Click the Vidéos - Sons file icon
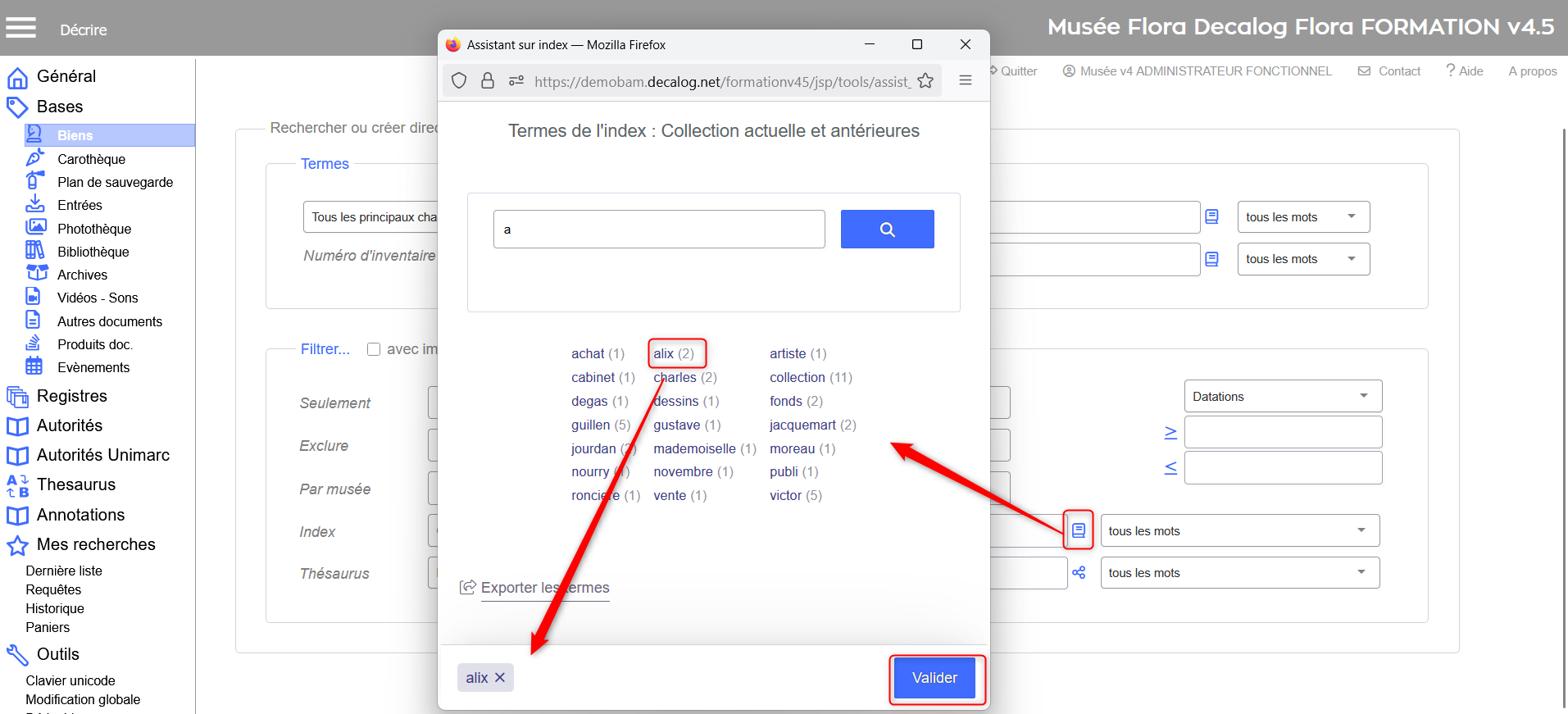 (x=34, y=296)
